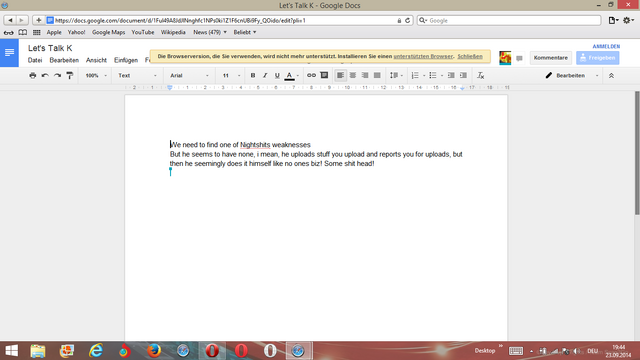Expand the News (479) bookmark folder

210,32
